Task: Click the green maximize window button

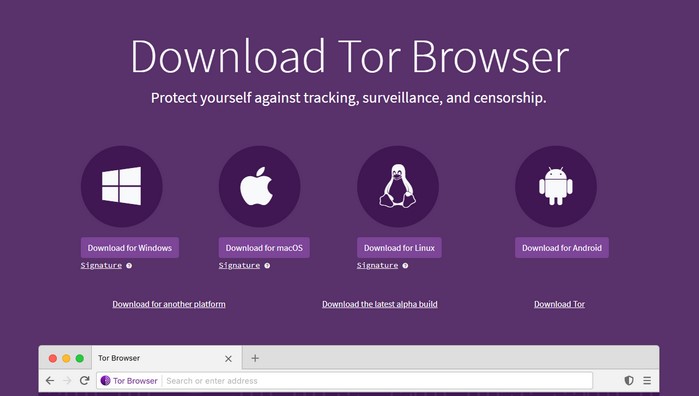Action: pyautogui.click(x=80, y=359)
